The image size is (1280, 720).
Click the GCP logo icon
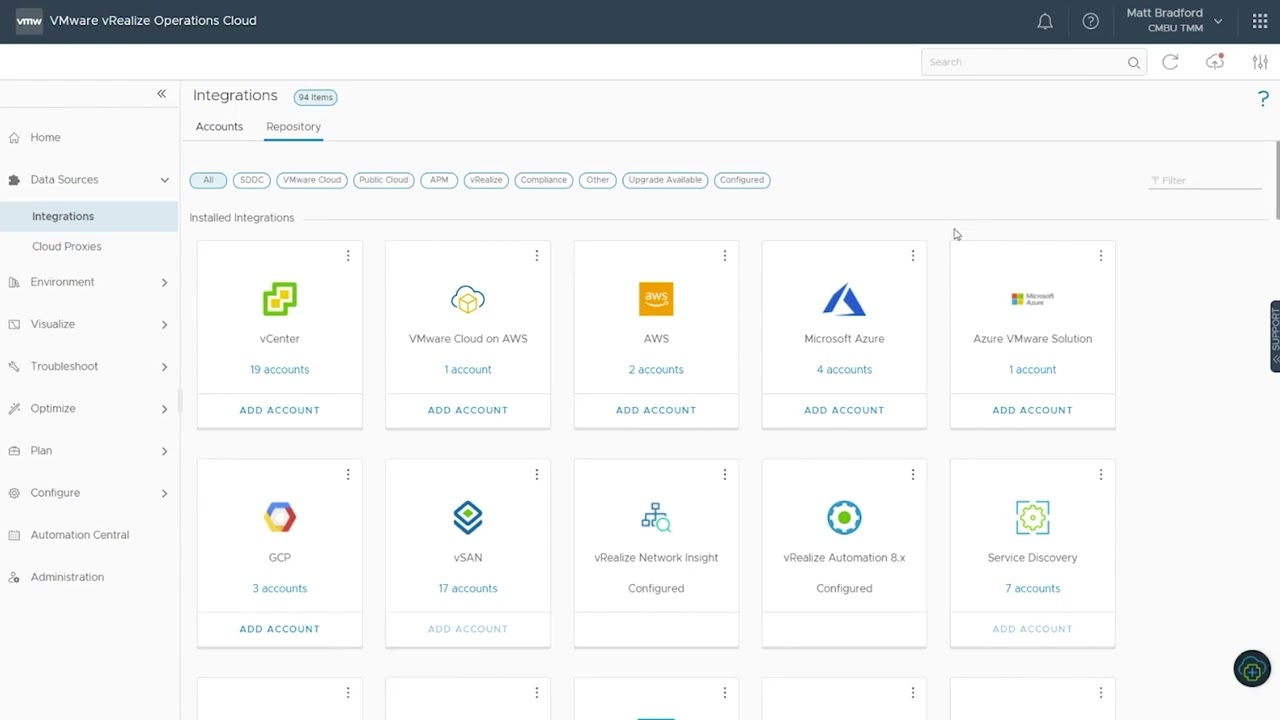(x=280, y=517)
